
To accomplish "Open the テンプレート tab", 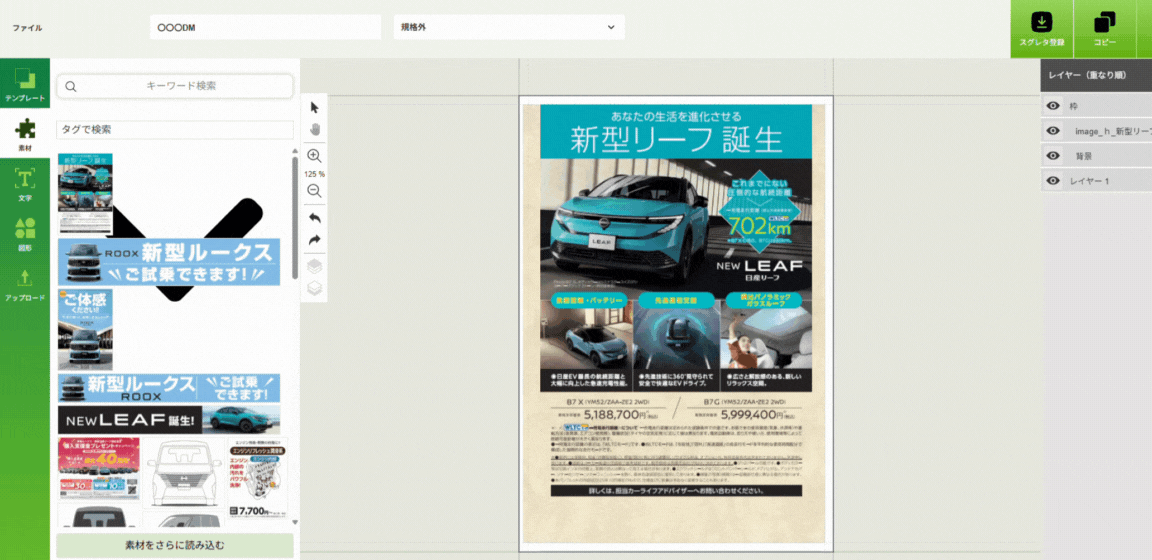I will pos(25,85).
